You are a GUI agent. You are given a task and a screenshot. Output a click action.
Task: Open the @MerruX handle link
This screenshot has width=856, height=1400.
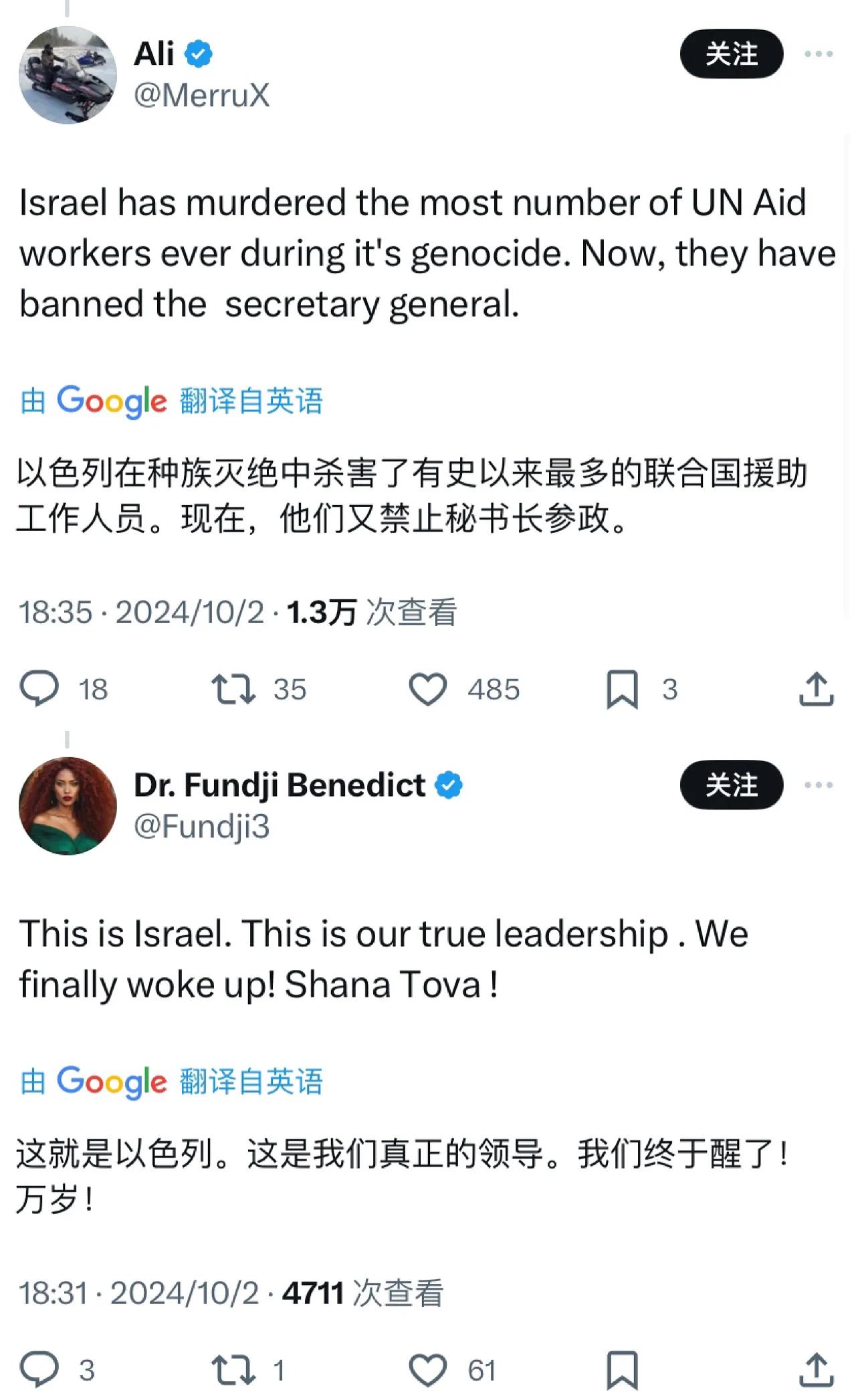point(201,95)
